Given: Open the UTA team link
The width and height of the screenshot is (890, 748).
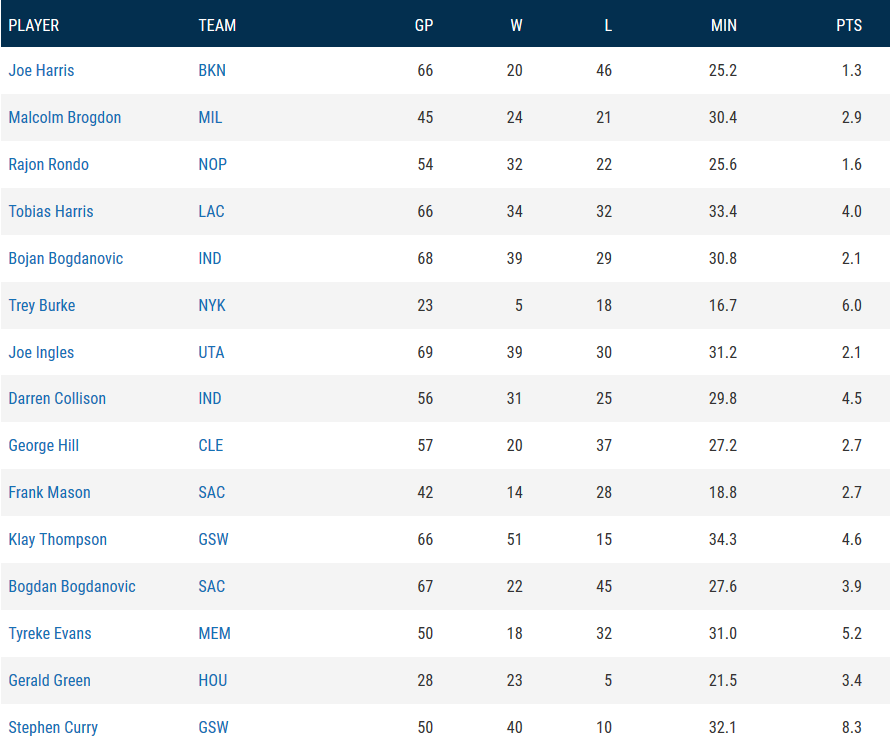Looking at the screenshot, I should point(211,353).
